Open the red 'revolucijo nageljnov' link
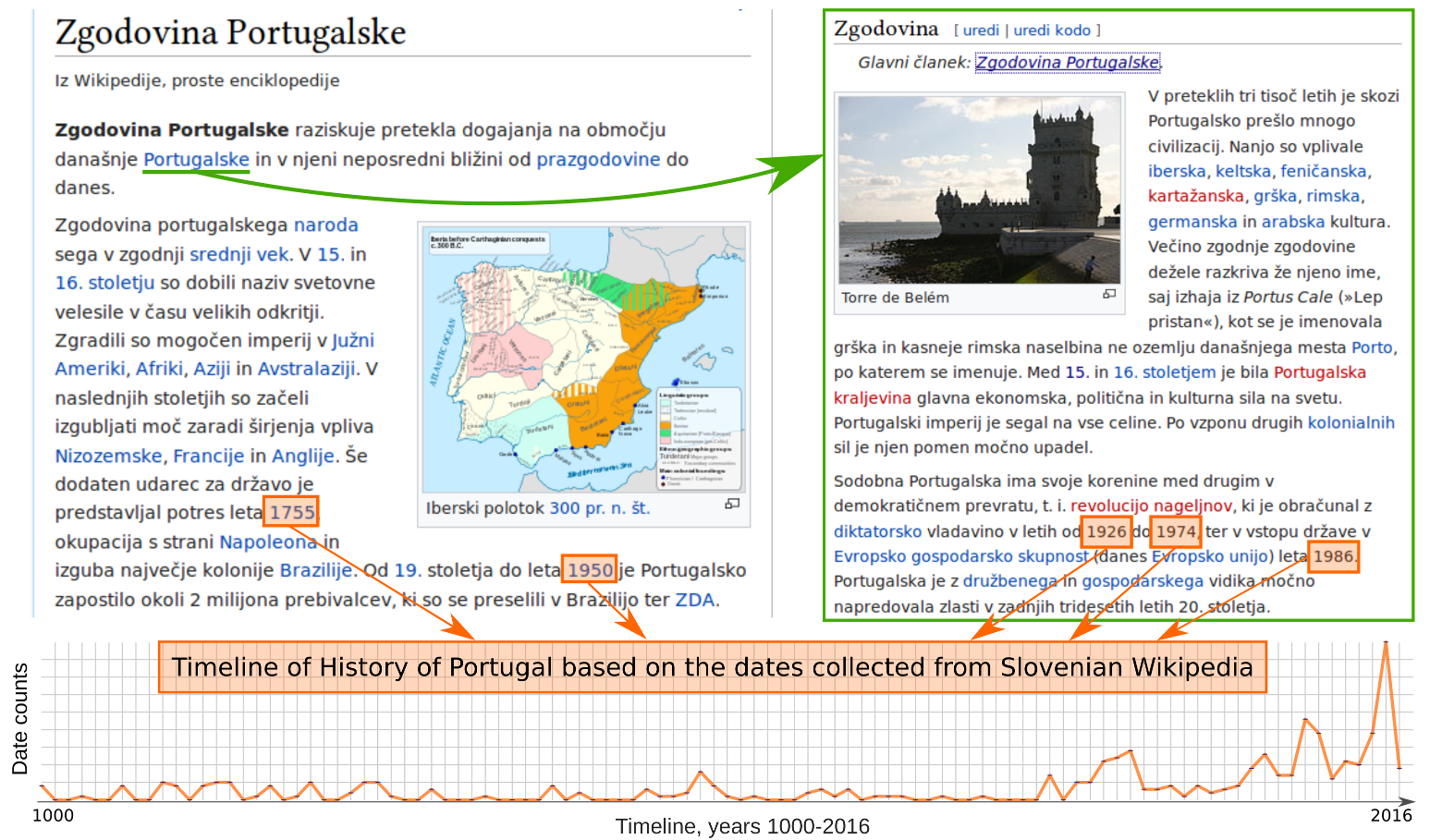This screenshot has width=1430, height=840. coord(1152,505)
